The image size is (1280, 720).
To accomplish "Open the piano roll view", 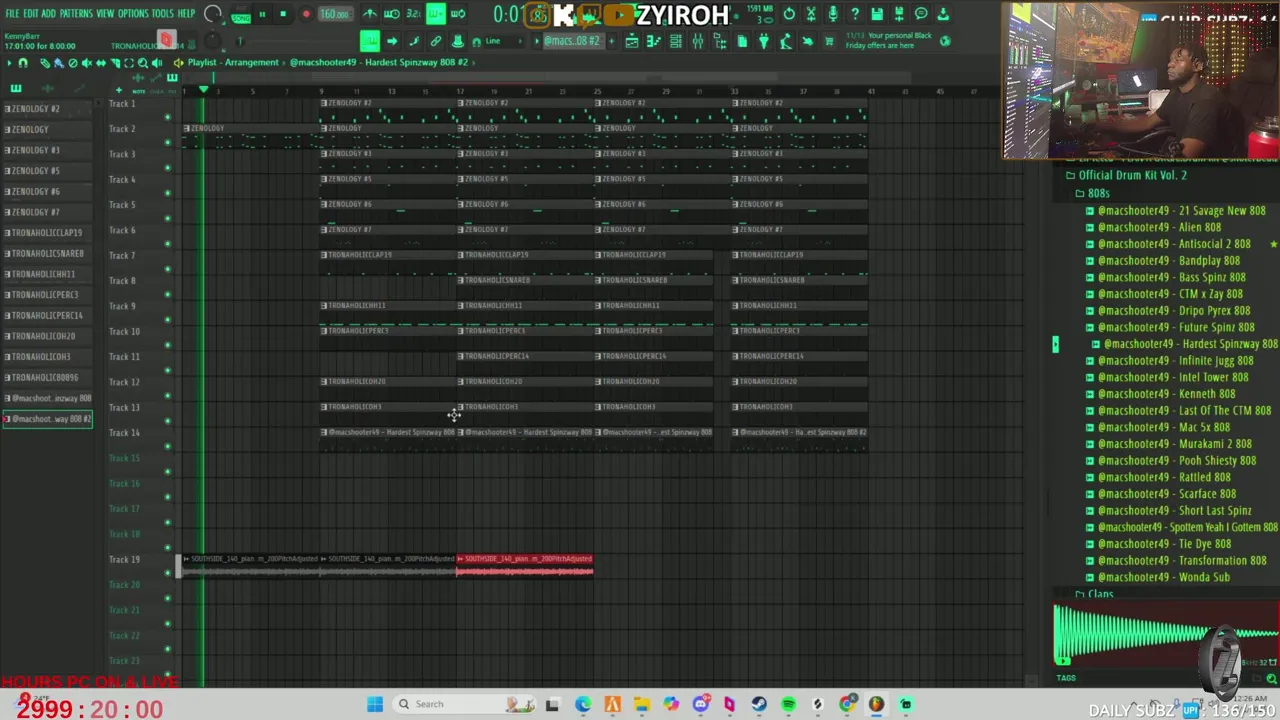I will pos(654,41).
